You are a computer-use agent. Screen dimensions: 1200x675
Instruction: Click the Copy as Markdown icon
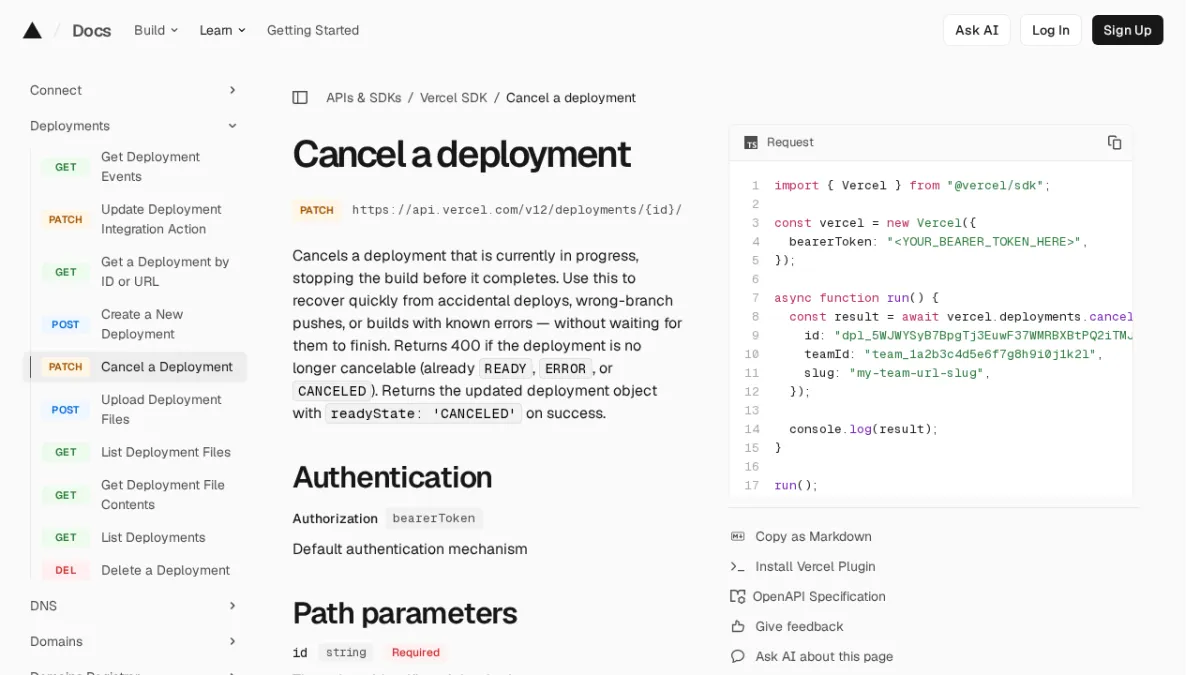[738, 537]
